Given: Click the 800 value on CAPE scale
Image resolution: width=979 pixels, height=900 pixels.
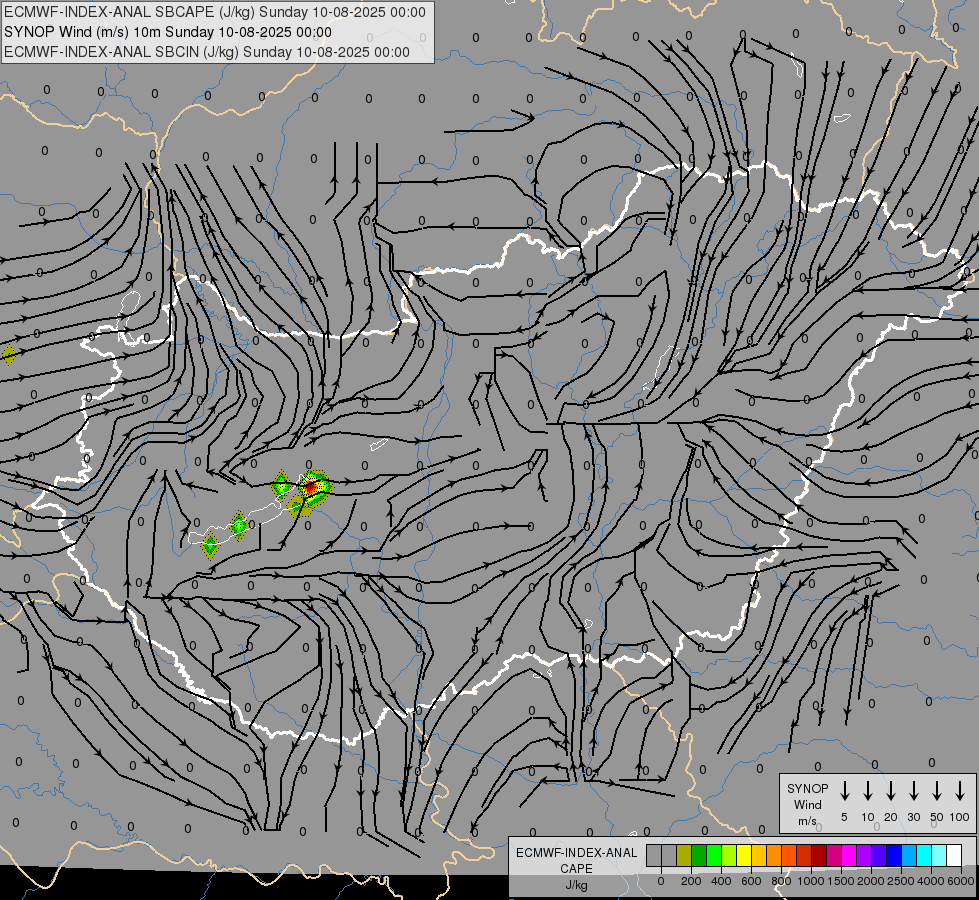Looking at the screenshot, I should (781, 881).
